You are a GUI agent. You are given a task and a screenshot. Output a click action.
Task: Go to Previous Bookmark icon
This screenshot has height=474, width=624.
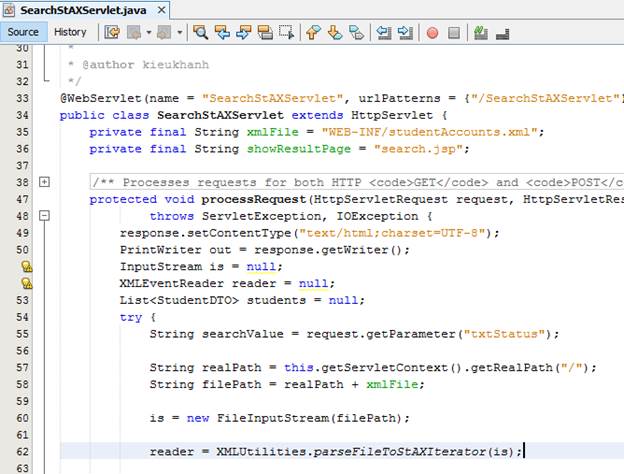(x=313, y=32)
